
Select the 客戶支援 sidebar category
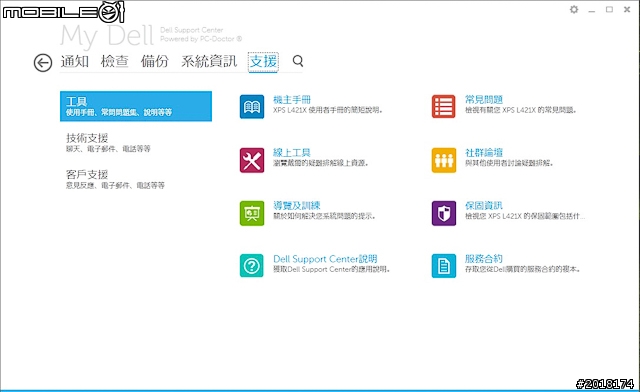pyautogui.click(x=136, y=179)
